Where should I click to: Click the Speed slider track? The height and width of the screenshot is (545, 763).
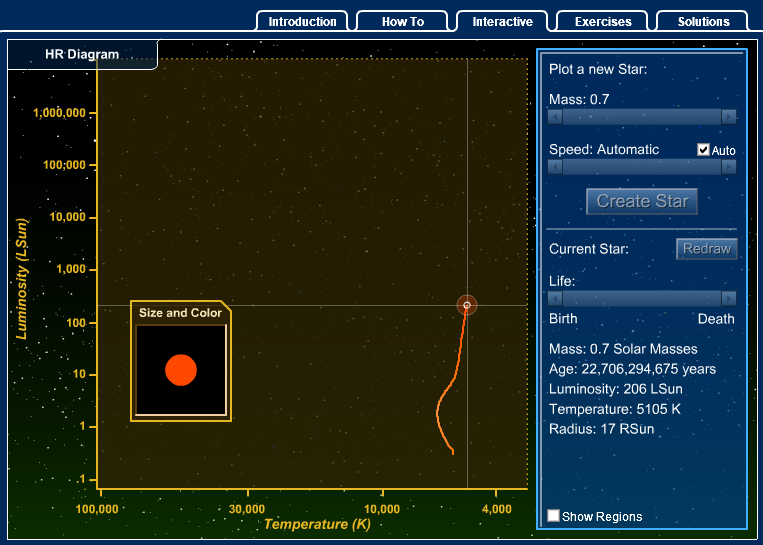click(642, 167)
